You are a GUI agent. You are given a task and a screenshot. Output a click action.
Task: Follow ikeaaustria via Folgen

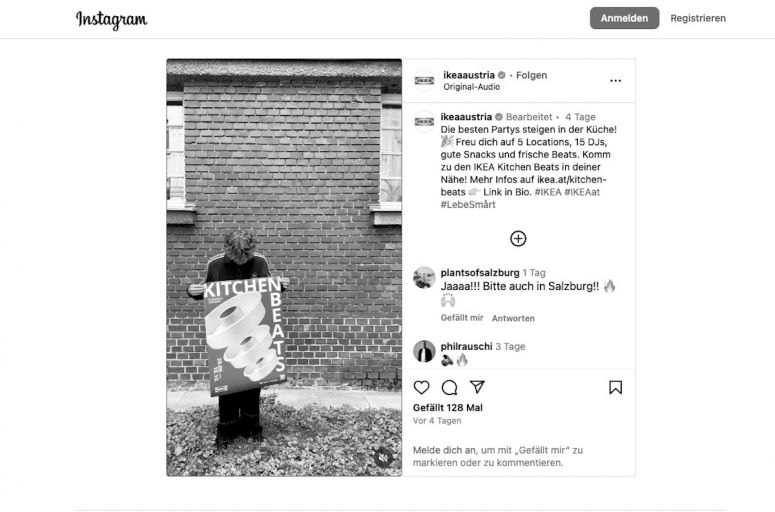click(531, 75)
